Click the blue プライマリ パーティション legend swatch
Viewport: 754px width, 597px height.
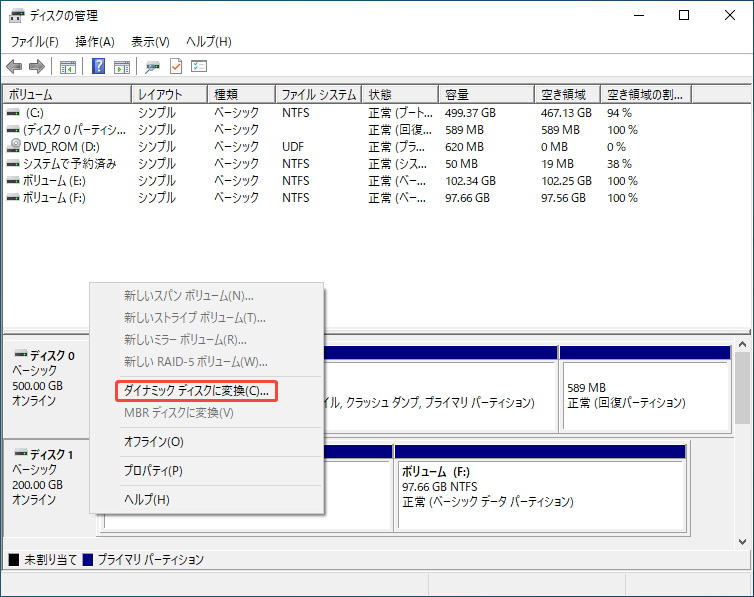[88, 560]
